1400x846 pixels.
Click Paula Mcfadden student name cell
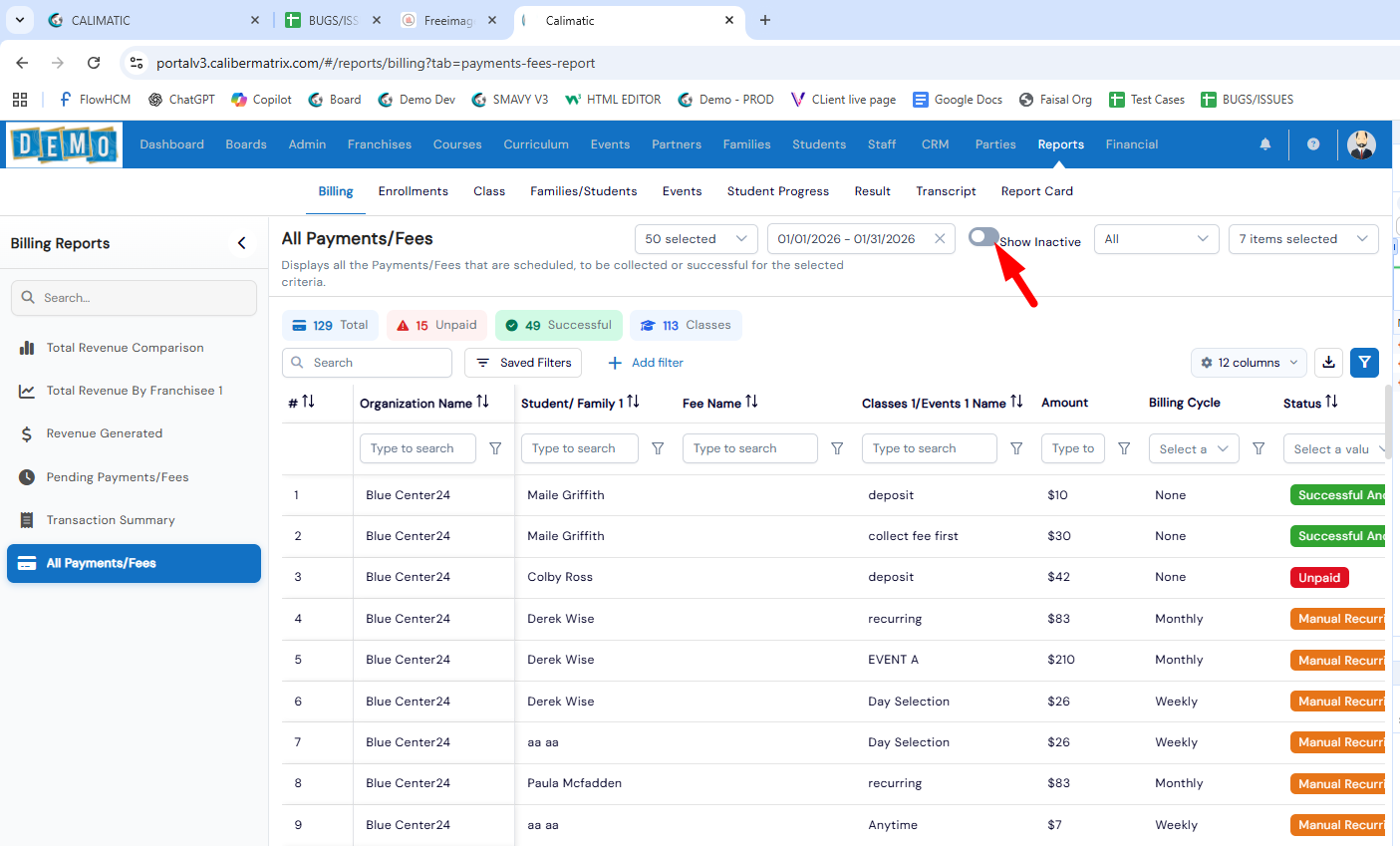[x=575, y=783]
